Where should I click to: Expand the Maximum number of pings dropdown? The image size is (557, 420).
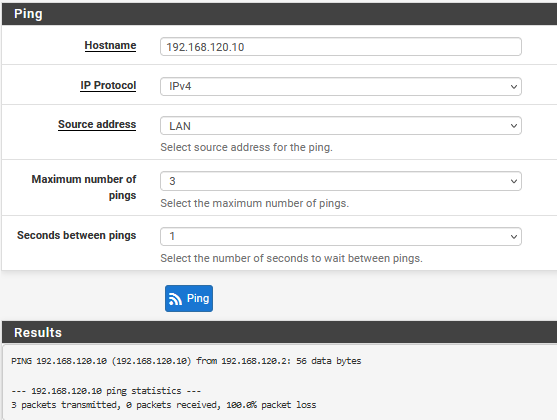point(341,181)
